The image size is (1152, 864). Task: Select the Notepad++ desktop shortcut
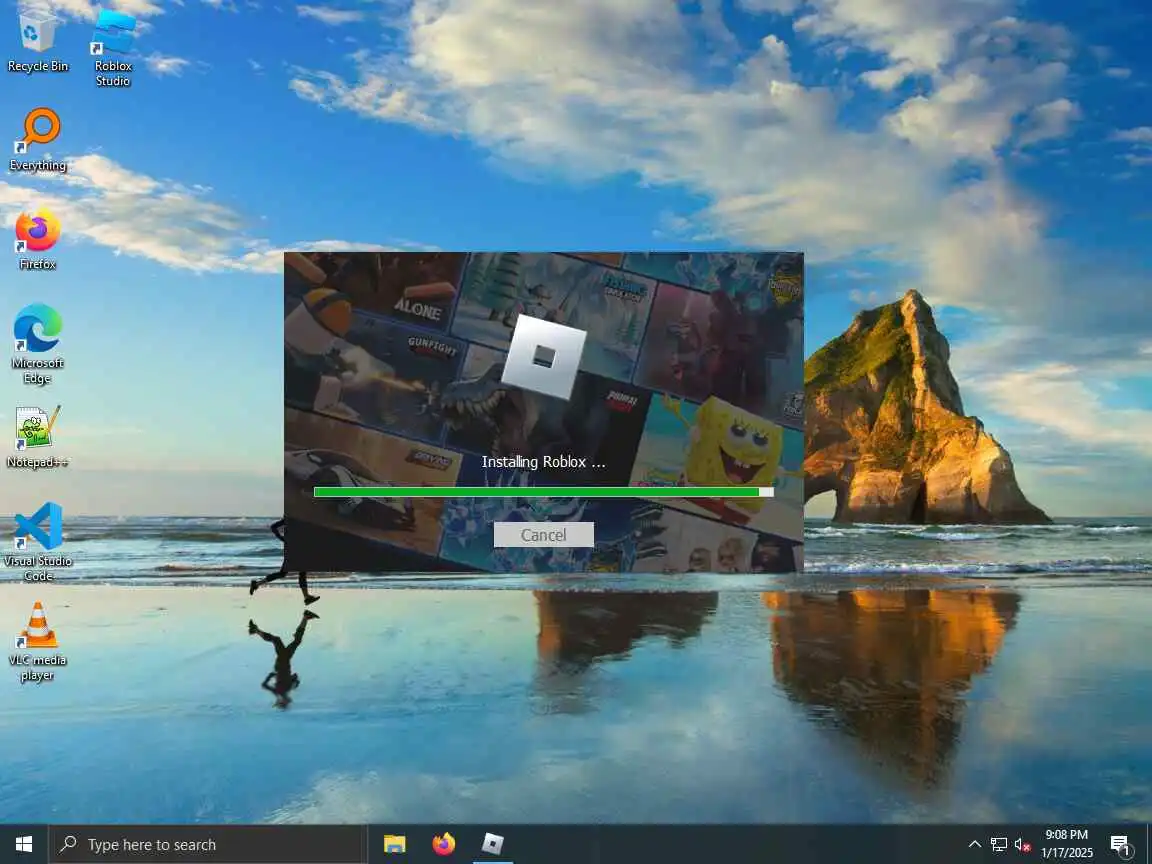click(37, 437)
